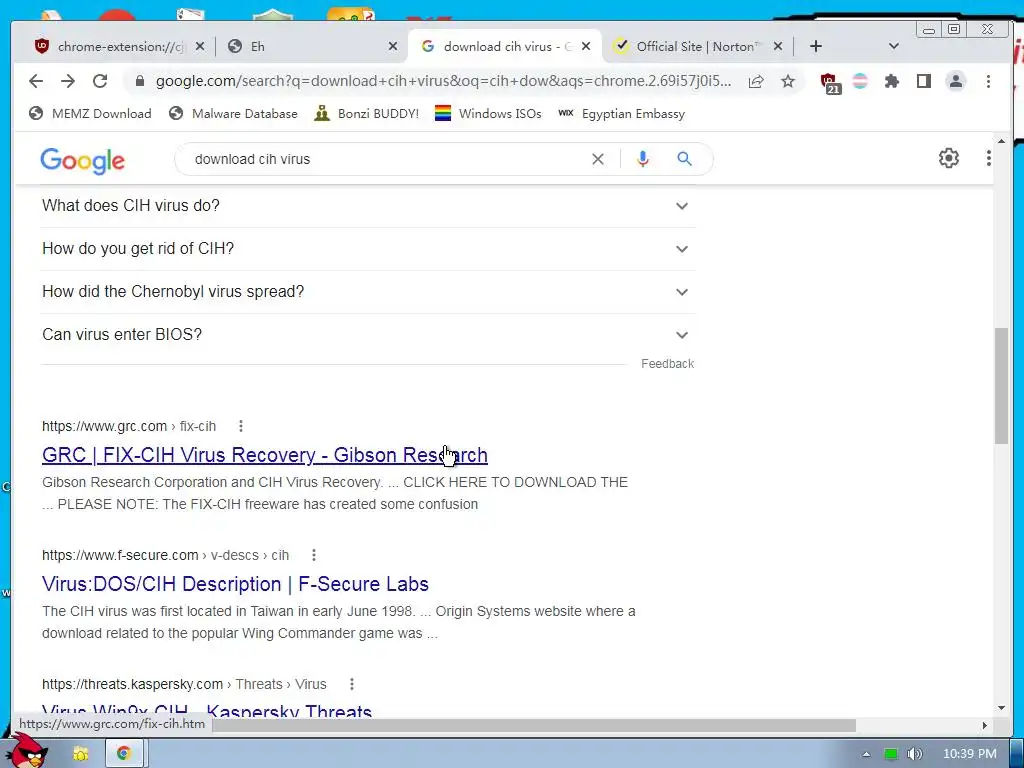Open the Kaspersky Threats result link
1024x768 pixels.
point(207,711)
